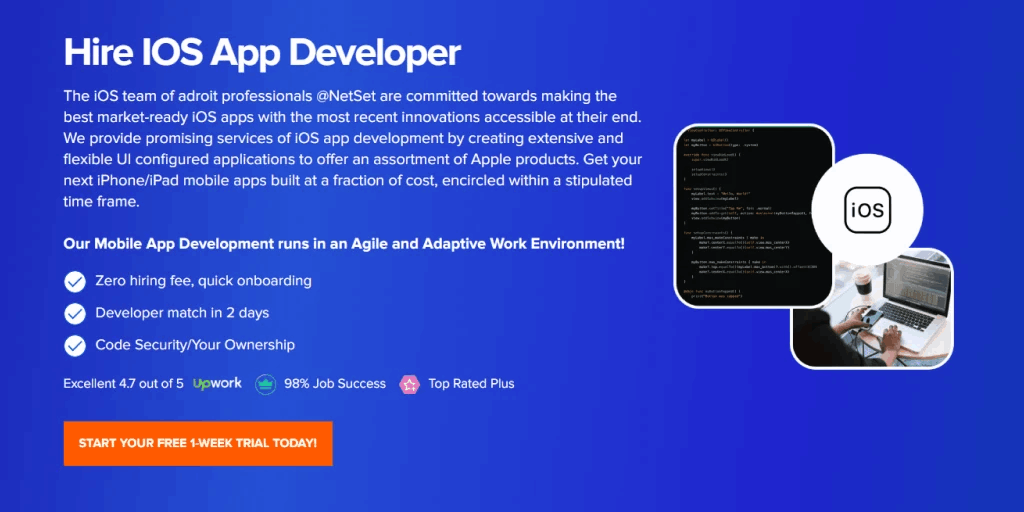Click the Top Rated Plus label
The image size is (1024, 512).
pos(472,383)
